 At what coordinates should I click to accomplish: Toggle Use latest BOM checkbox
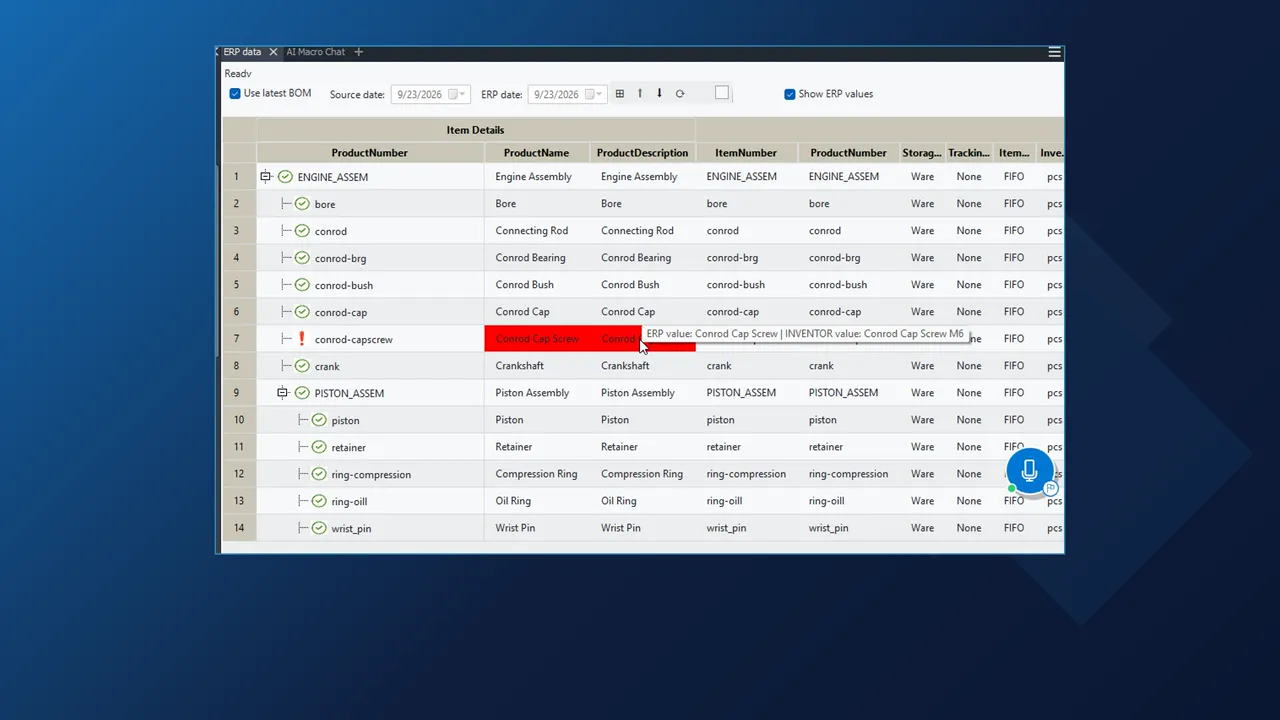coord(235,93)
